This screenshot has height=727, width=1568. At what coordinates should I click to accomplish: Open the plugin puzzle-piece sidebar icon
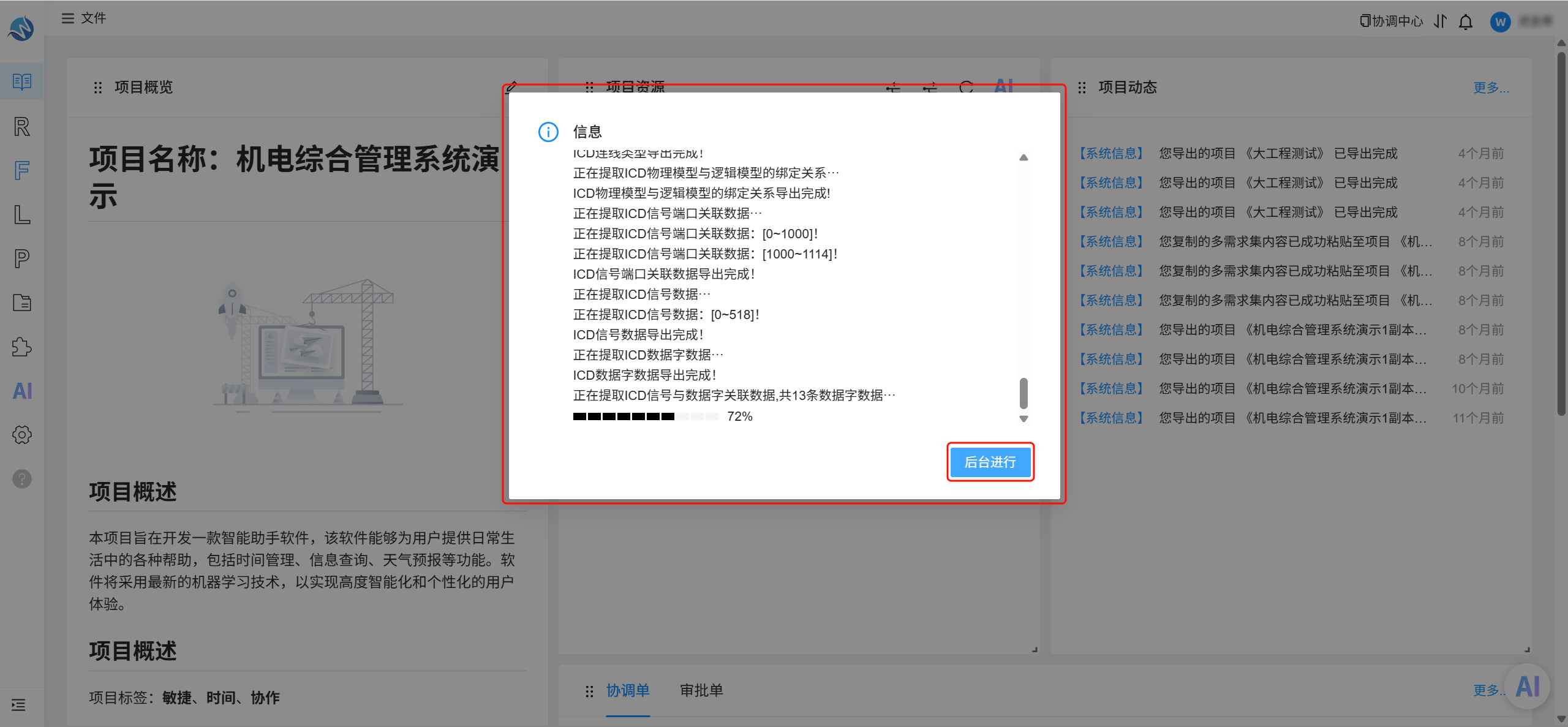point(22,347)
